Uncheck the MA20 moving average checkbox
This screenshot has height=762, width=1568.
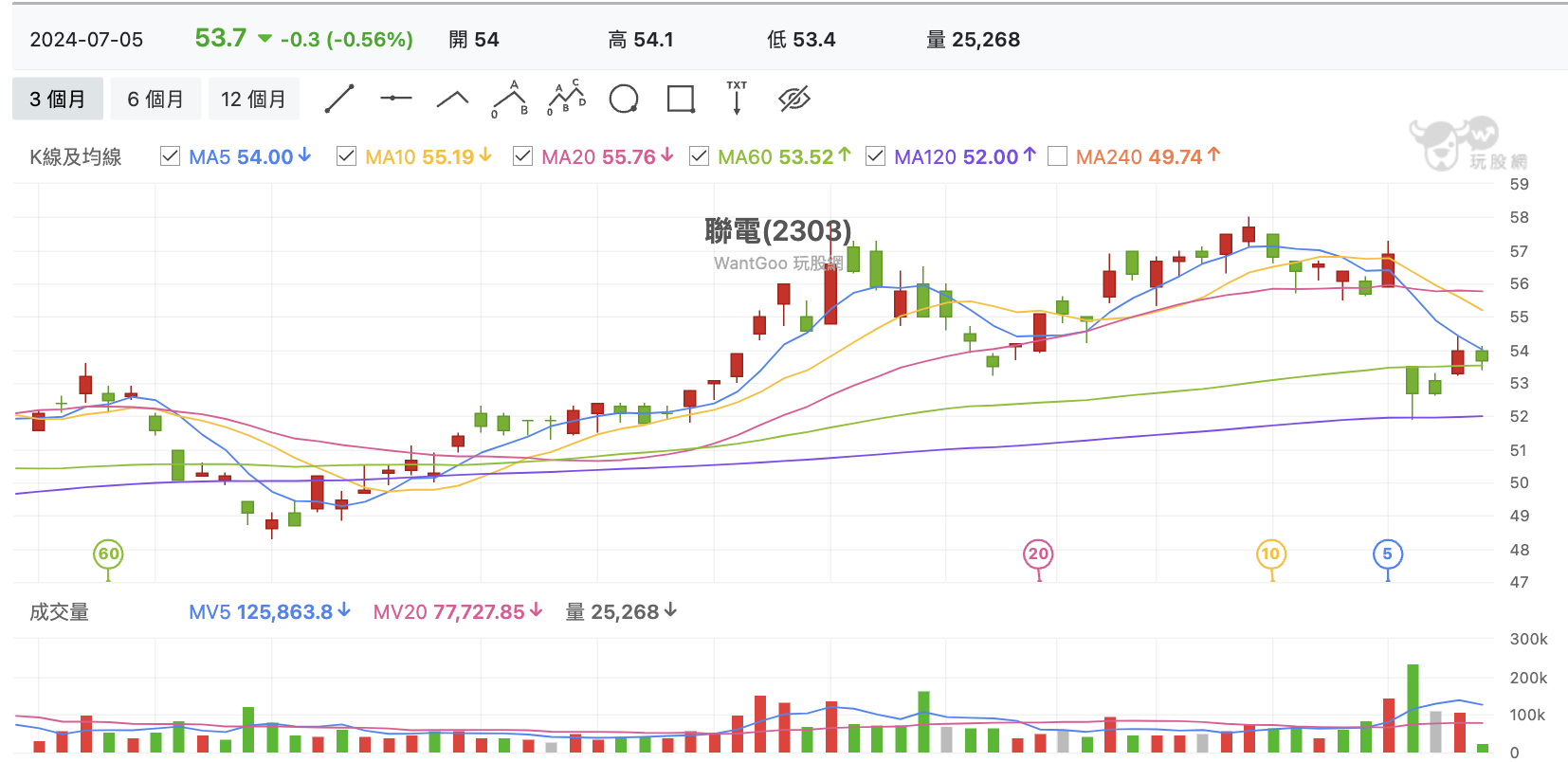pos(522,156)
